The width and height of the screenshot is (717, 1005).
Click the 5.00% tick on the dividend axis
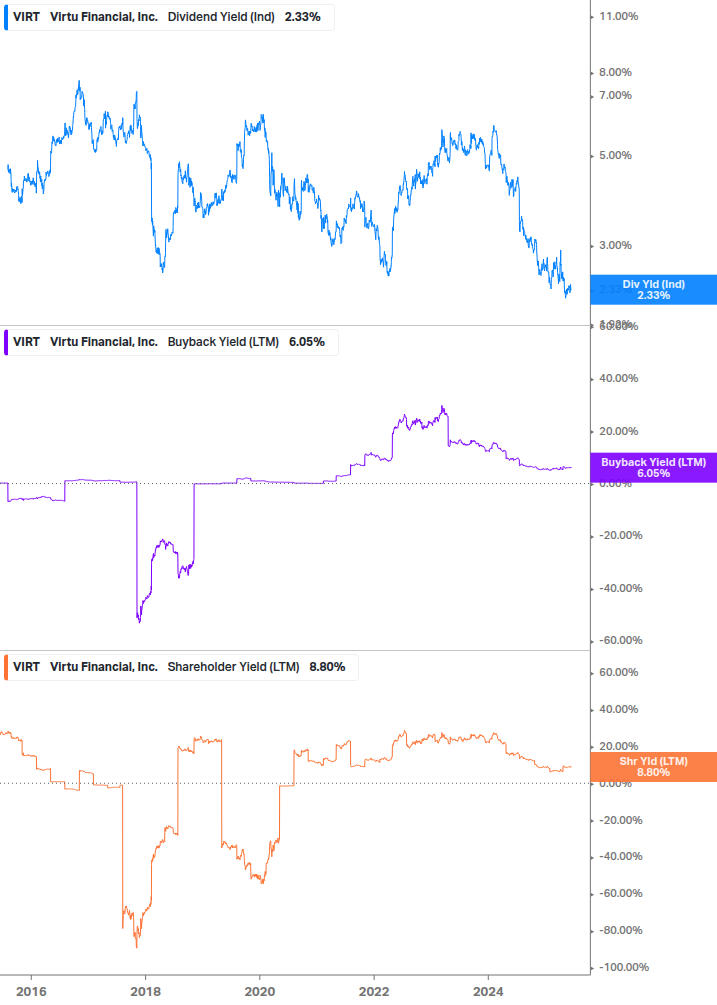615,155
